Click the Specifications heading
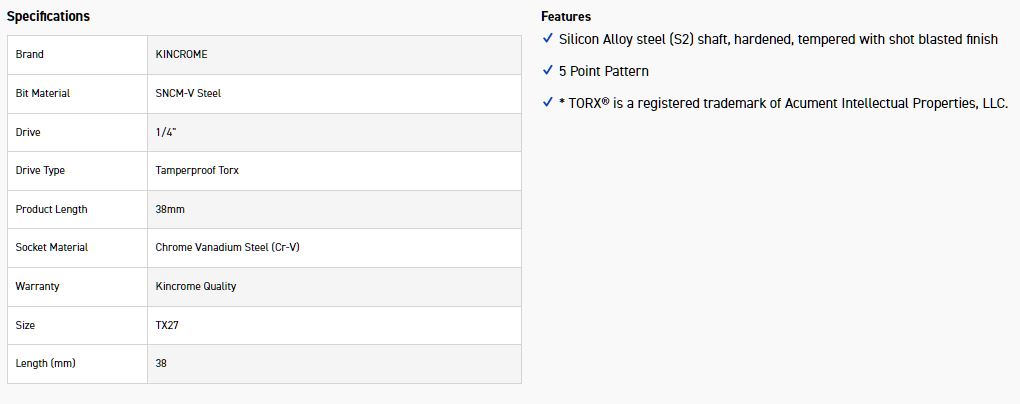The image size is (1020, 404). point(48,16)
